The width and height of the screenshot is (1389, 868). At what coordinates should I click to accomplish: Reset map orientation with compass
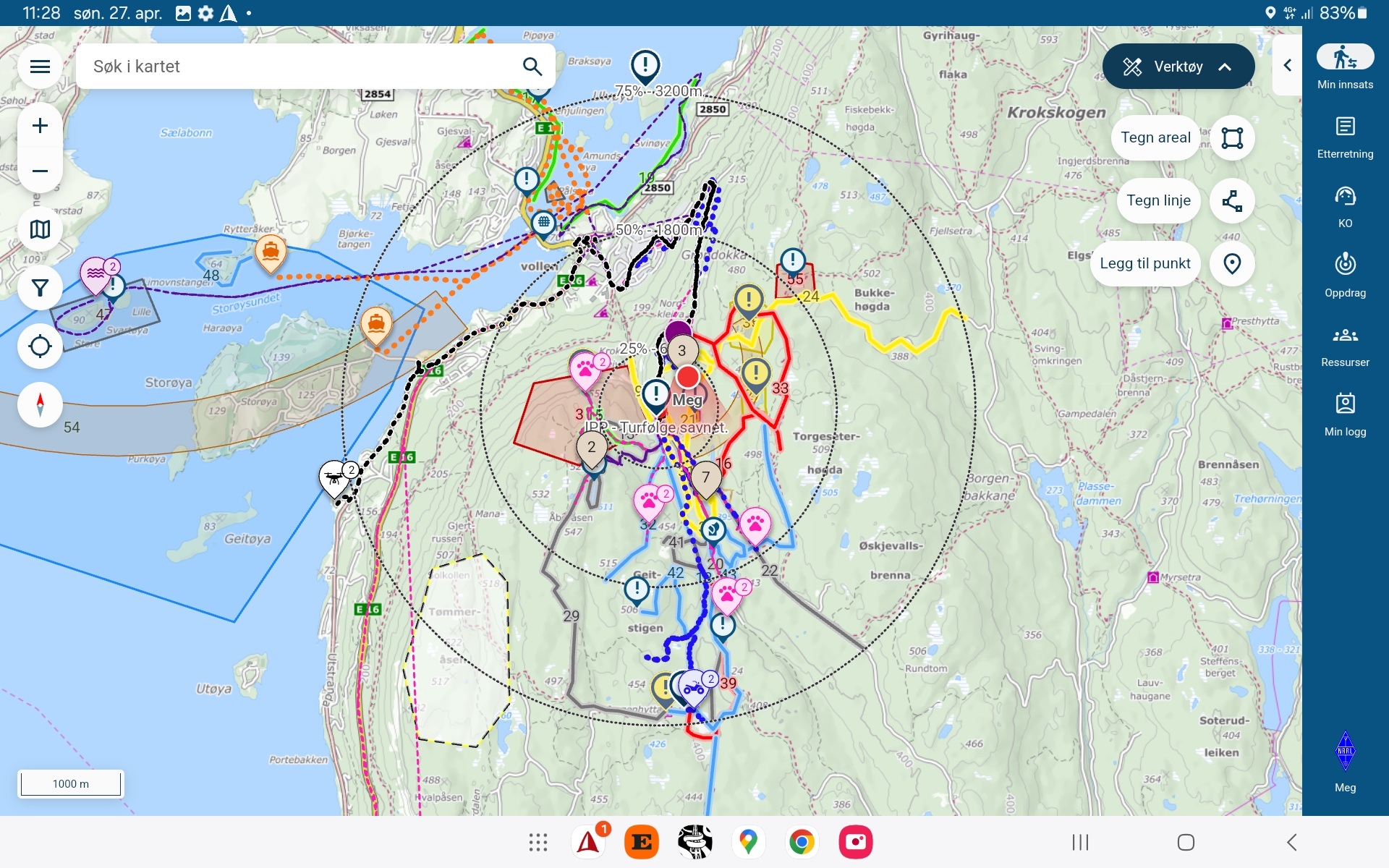pyautogui.click(x=40, y=404)
